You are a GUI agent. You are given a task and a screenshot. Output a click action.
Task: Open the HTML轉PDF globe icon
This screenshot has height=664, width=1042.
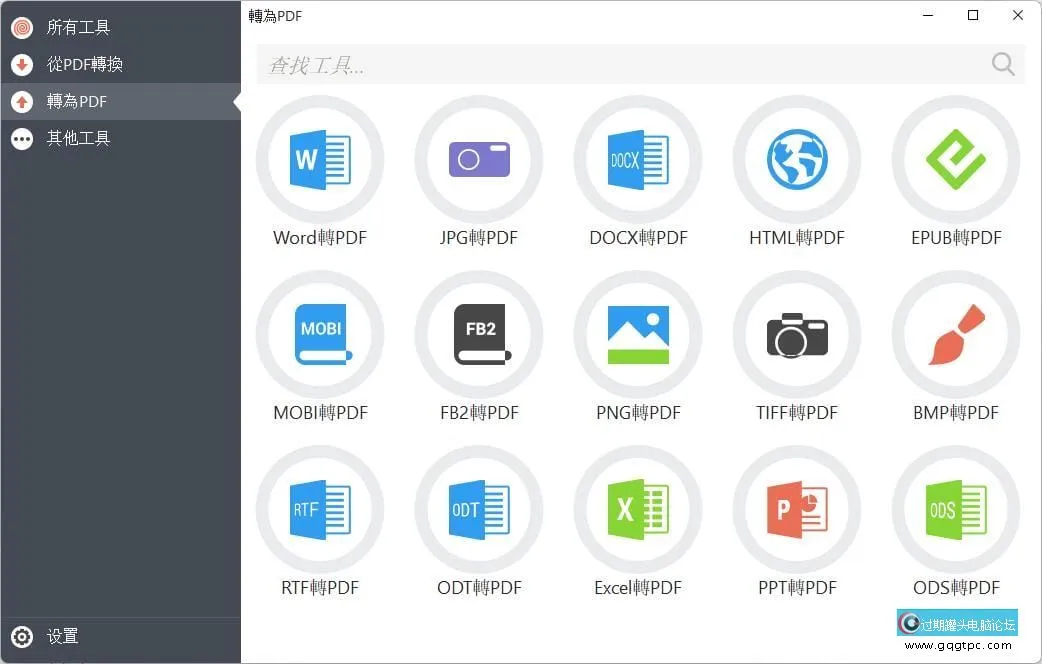click(797, 160)
